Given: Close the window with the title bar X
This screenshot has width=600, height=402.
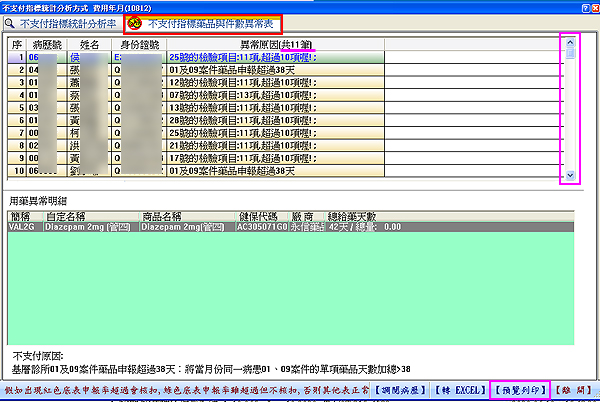Looking at the screenshot, I should [x=593, y=6].
